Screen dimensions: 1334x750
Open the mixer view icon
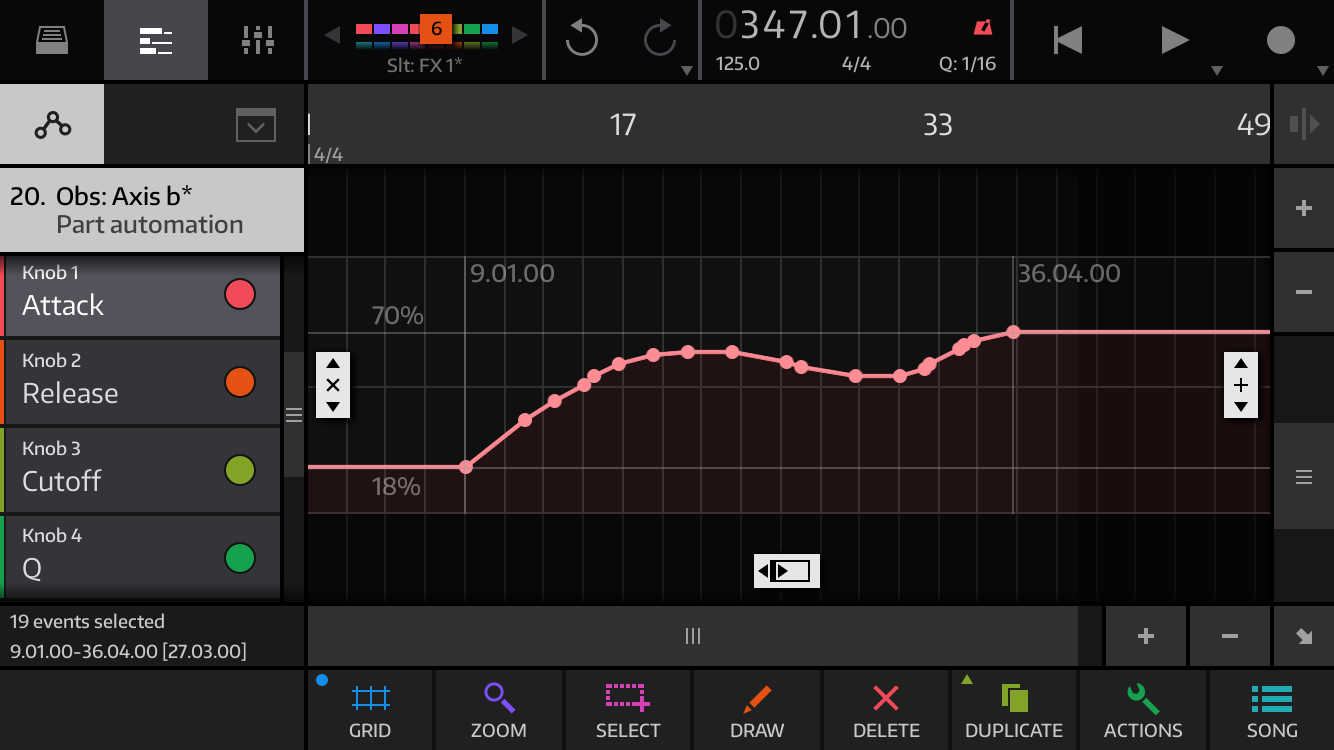tap(256, 40)
